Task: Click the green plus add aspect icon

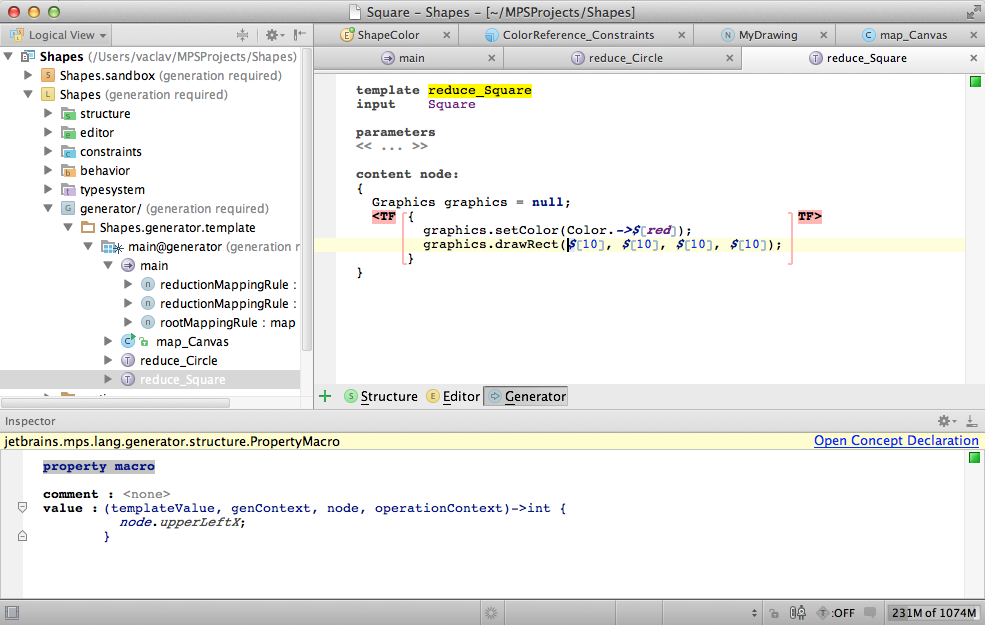Action: [x=325, y=396]
